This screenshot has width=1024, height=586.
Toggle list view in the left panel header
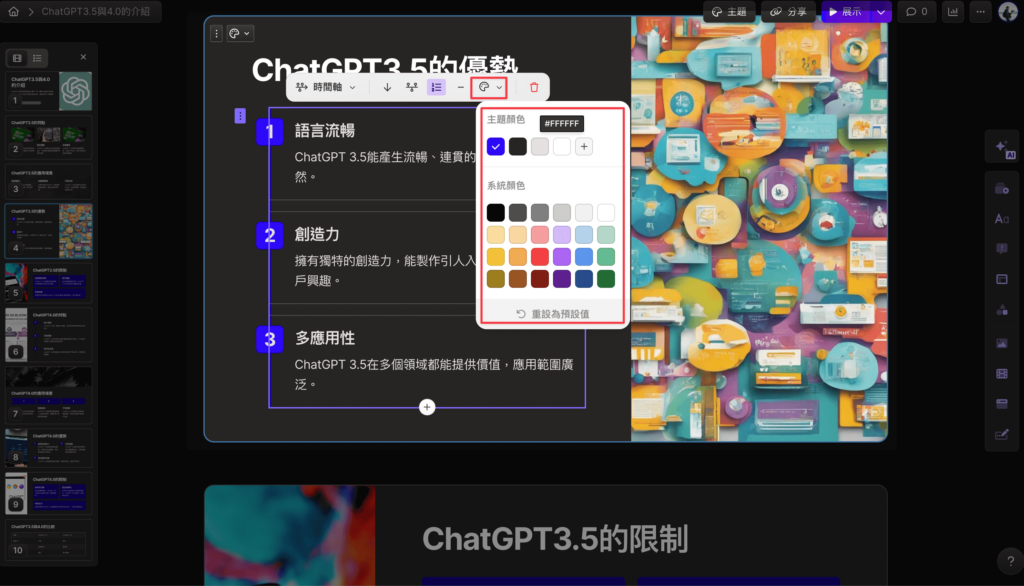click(x=38, y=57)
